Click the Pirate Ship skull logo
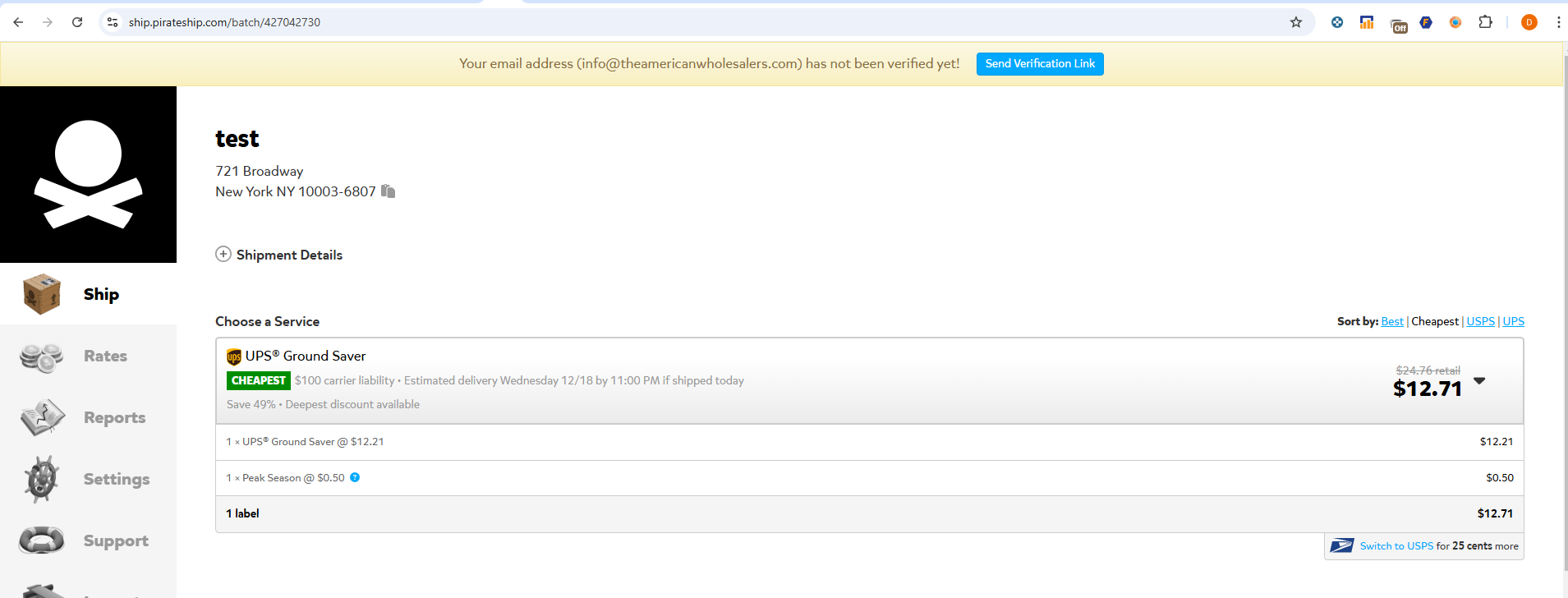Screen dimensions: 1568x598 pyautogui.click(x=88, y=174)
